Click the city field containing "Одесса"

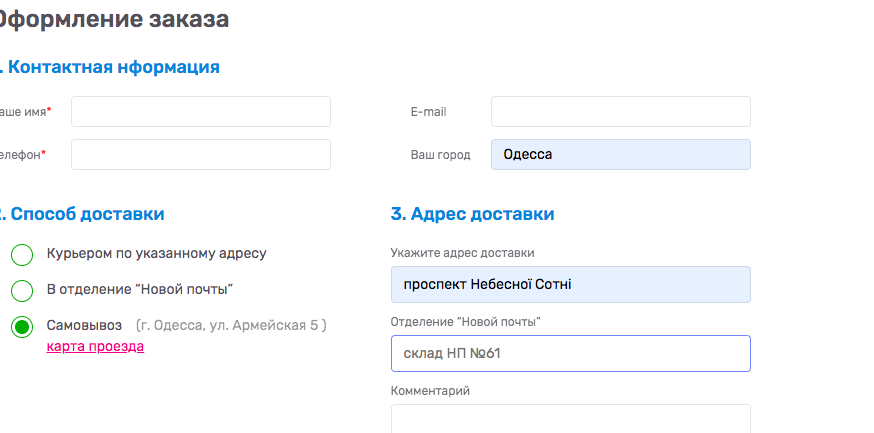pyautogui.click(x=620, y=155)
